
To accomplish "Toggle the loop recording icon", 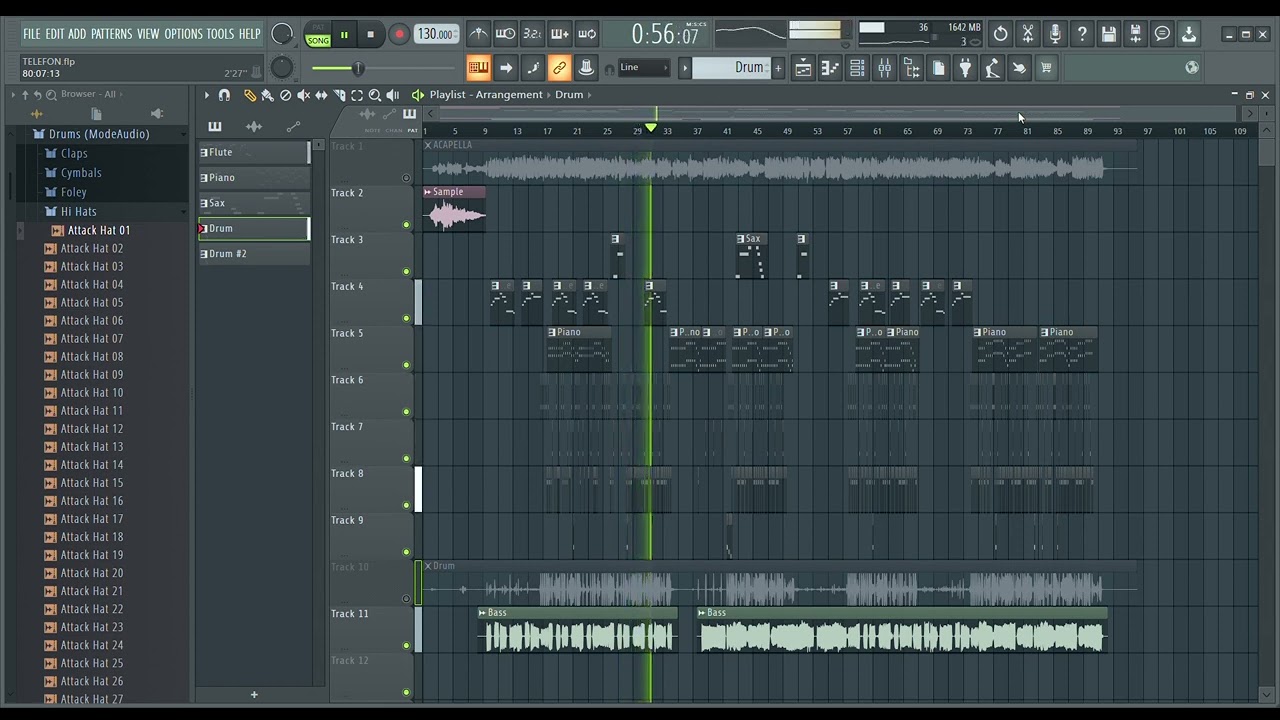I will tap(587, 34).
